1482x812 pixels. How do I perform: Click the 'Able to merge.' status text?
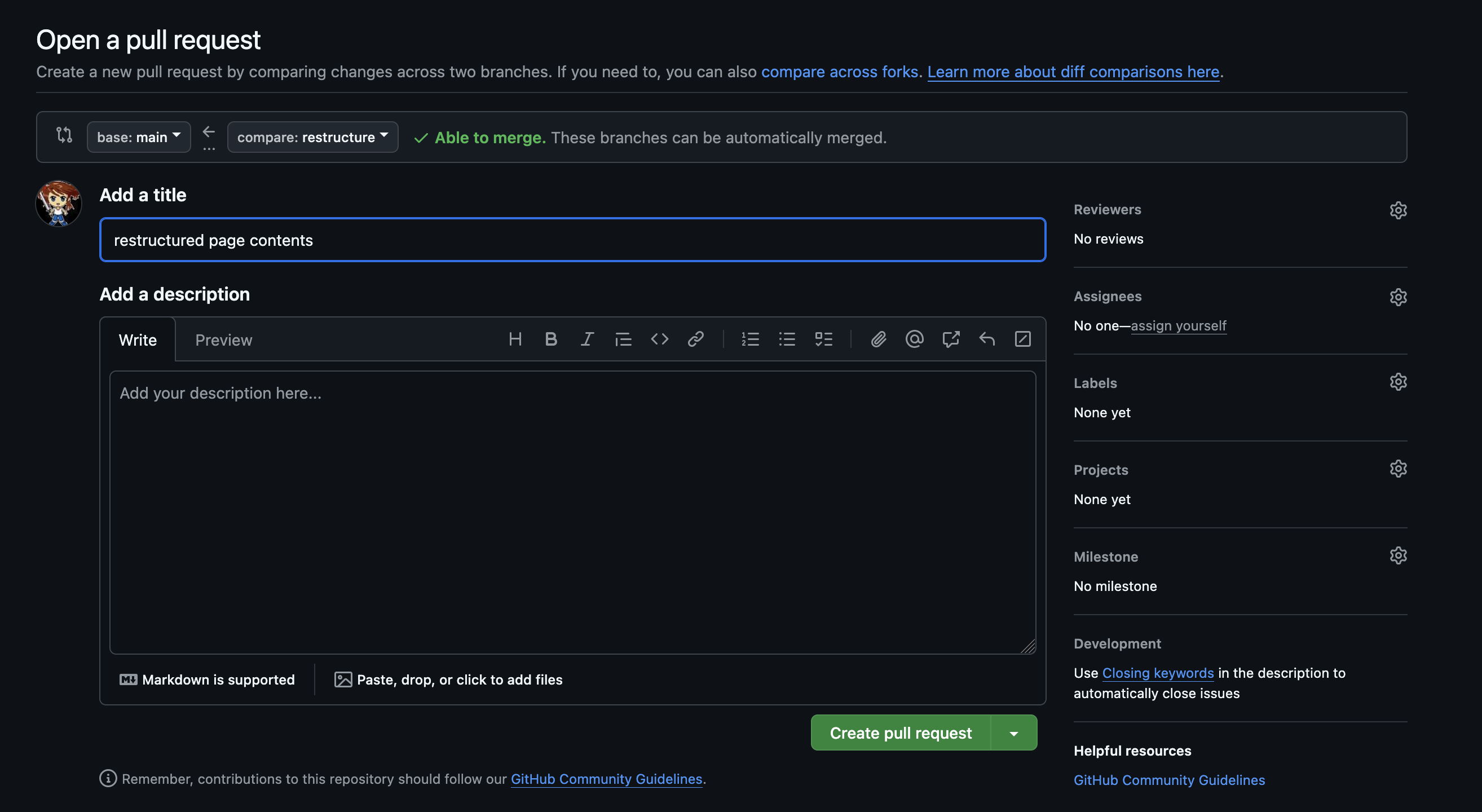click(x=490, y=138)
